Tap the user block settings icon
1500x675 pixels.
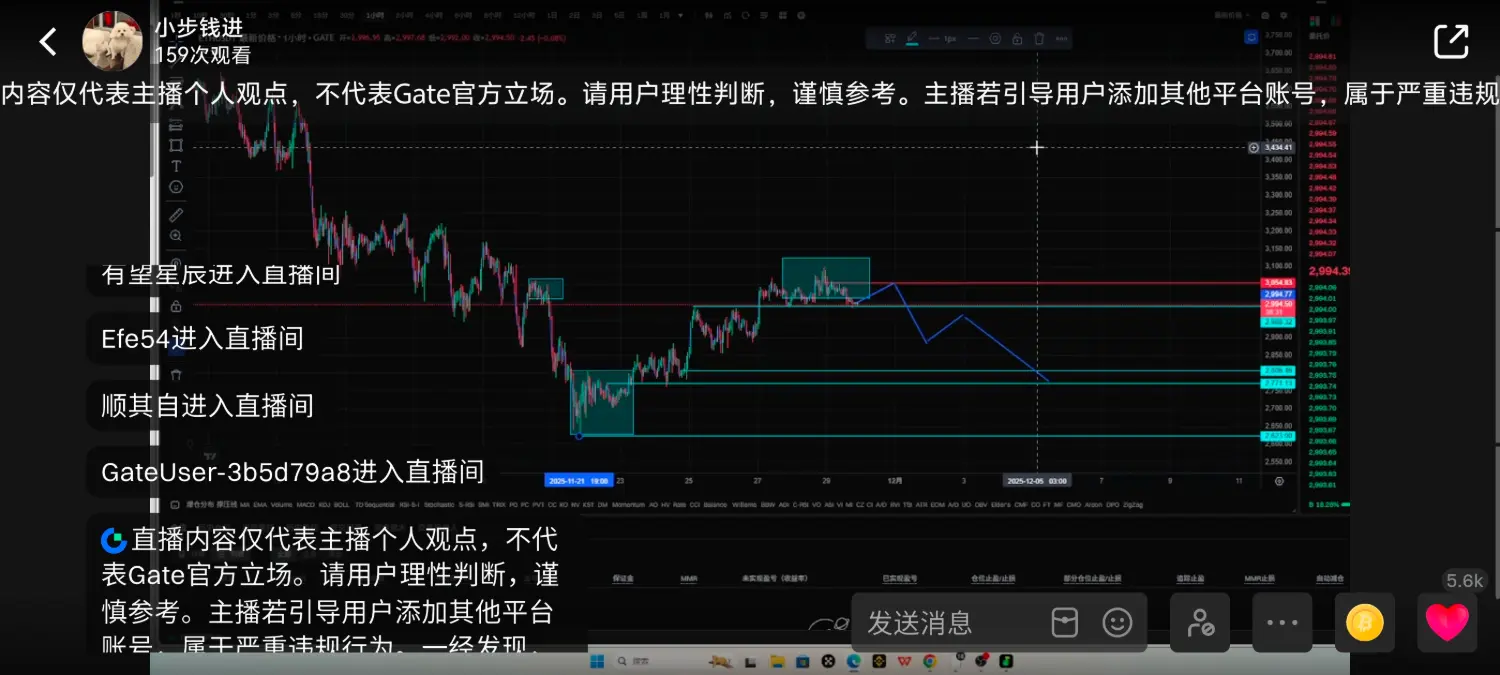(1200, 623)
